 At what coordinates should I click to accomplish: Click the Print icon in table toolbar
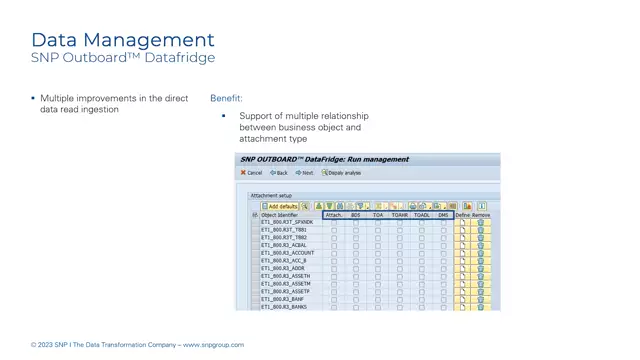click(413, 206)
